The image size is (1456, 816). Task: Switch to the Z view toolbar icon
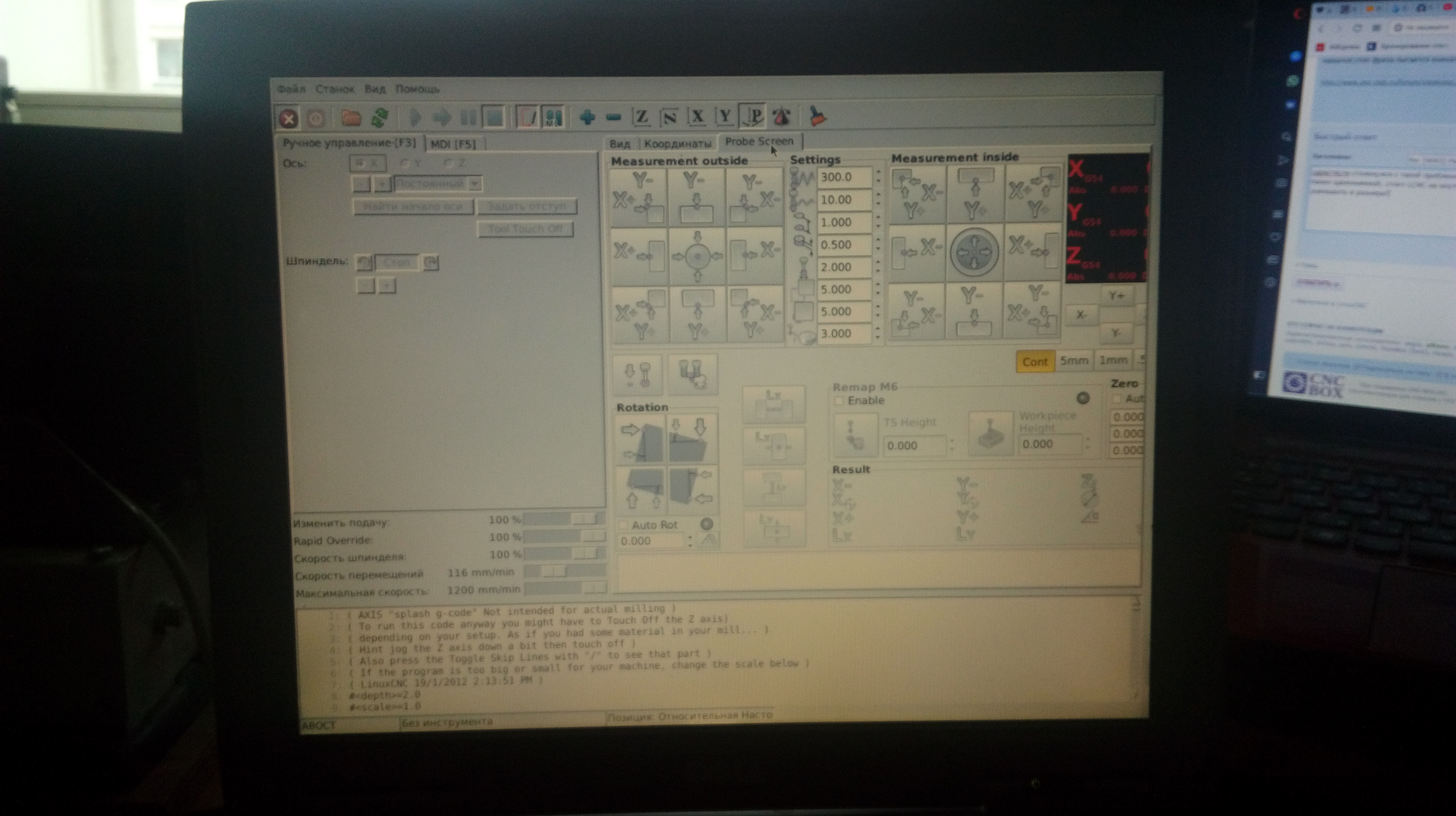(x=641, y=117)
